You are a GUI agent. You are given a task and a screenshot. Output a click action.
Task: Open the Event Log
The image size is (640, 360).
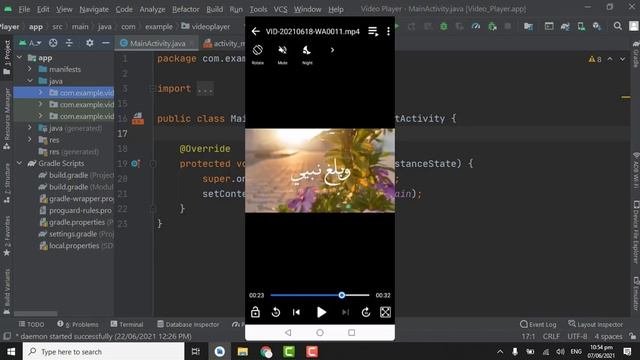pos(538,324)
